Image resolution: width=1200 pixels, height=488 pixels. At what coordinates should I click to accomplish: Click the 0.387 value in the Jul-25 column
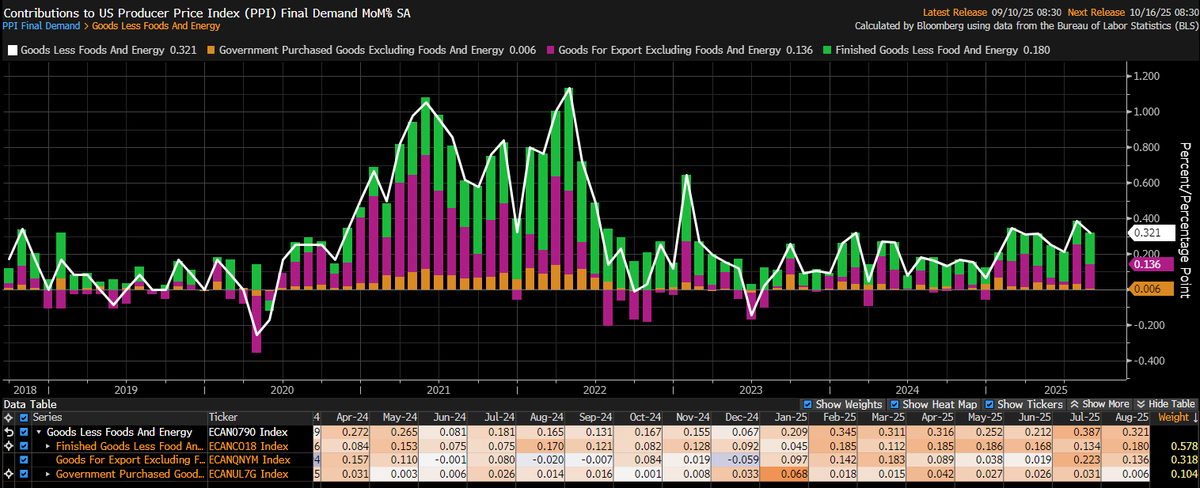(x=1087, y=432)
